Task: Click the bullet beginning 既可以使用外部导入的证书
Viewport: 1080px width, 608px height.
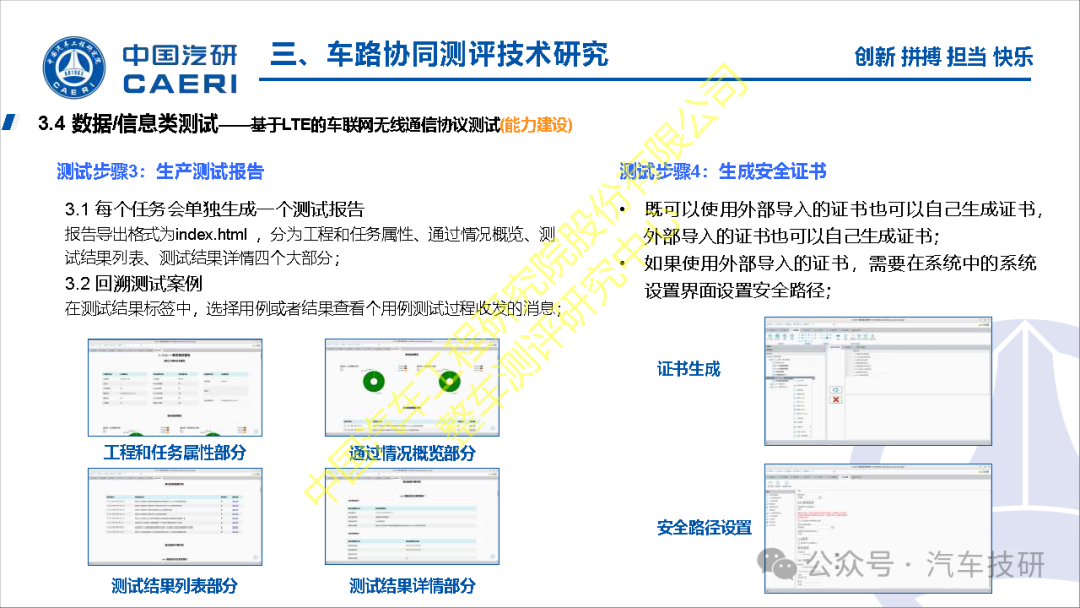Action: [x=844, y=222]
